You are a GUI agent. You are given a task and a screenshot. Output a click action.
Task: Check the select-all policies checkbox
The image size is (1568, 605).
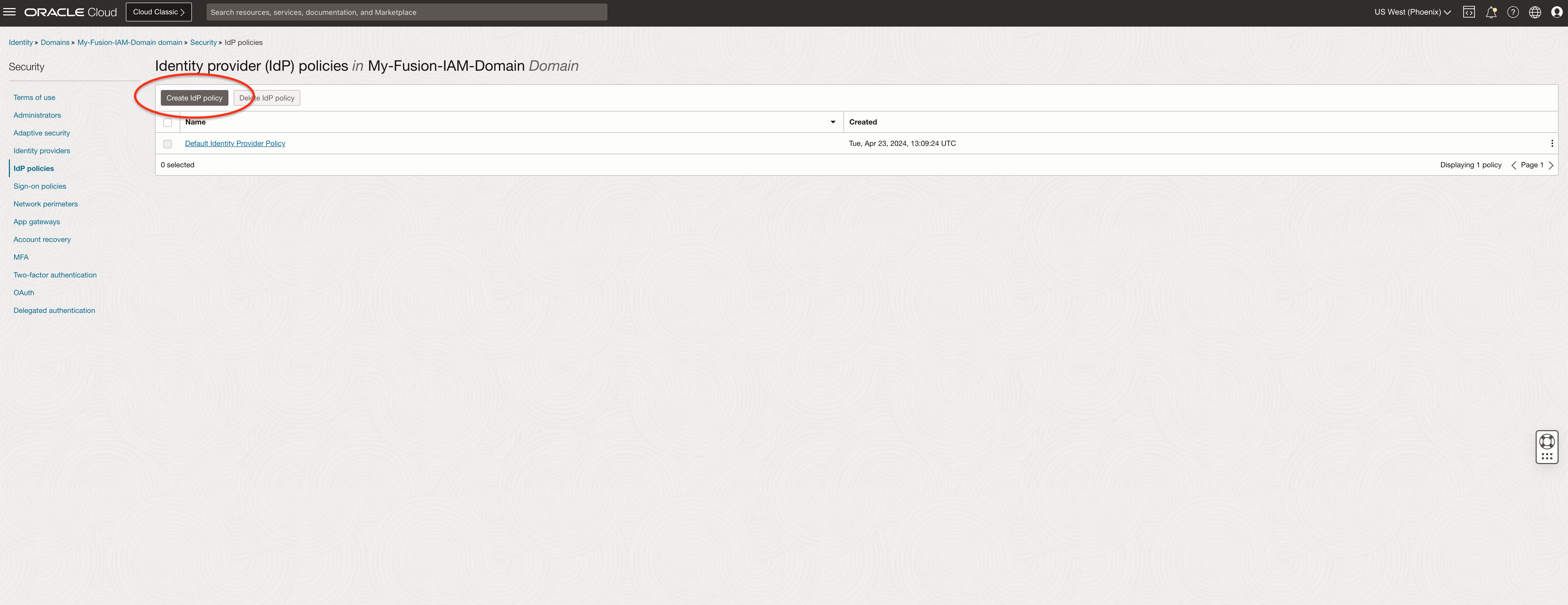tap(167, 122)
